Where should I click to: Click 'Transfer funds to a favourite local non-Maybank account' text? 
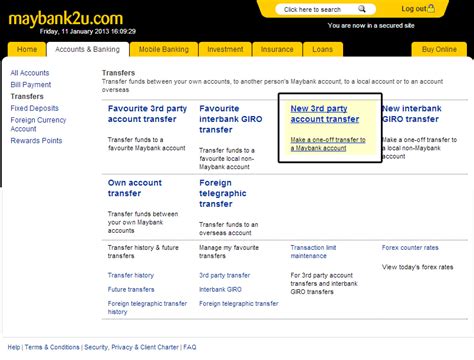227,159
